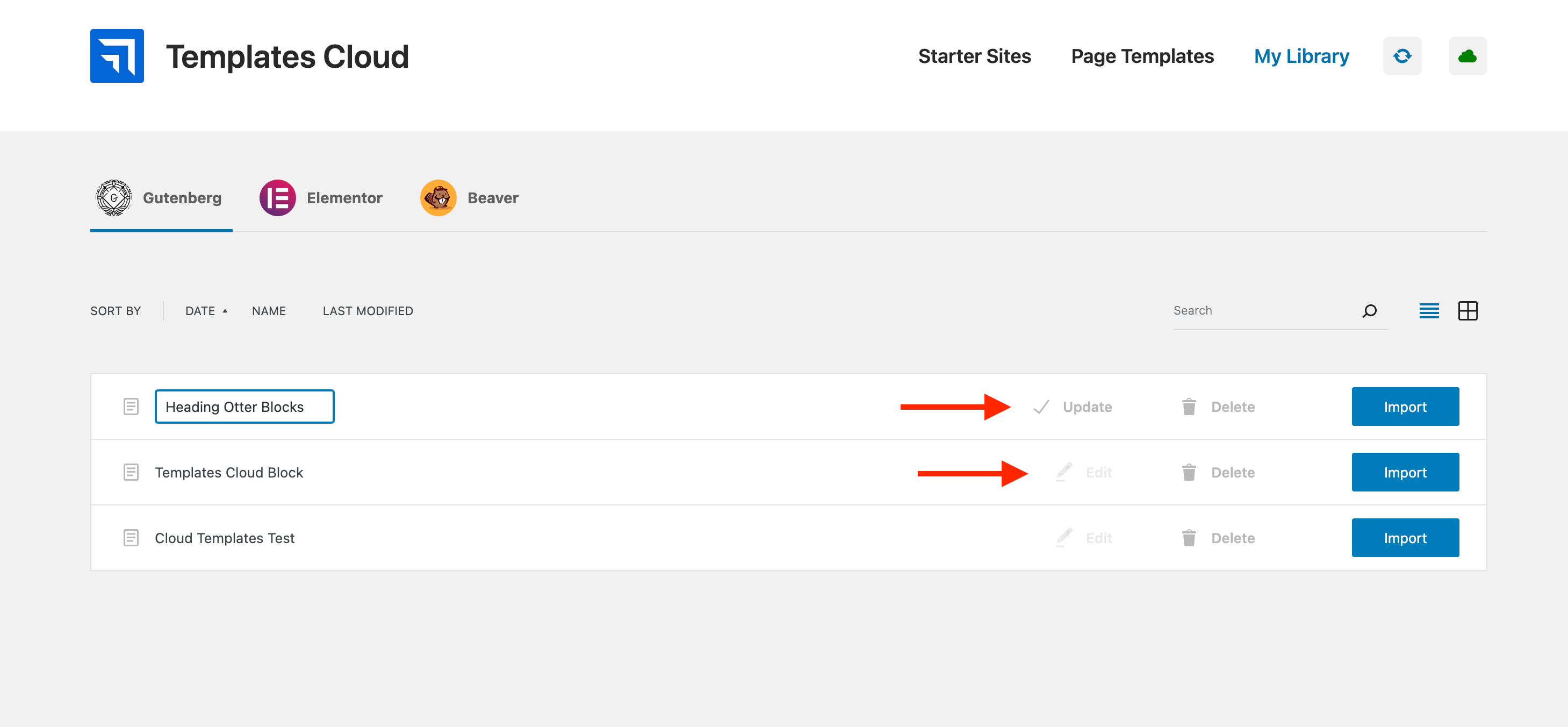Viewport: 1568px width, 727px height.
Task: Click the sync refresh icon button
Action: 1402,56
